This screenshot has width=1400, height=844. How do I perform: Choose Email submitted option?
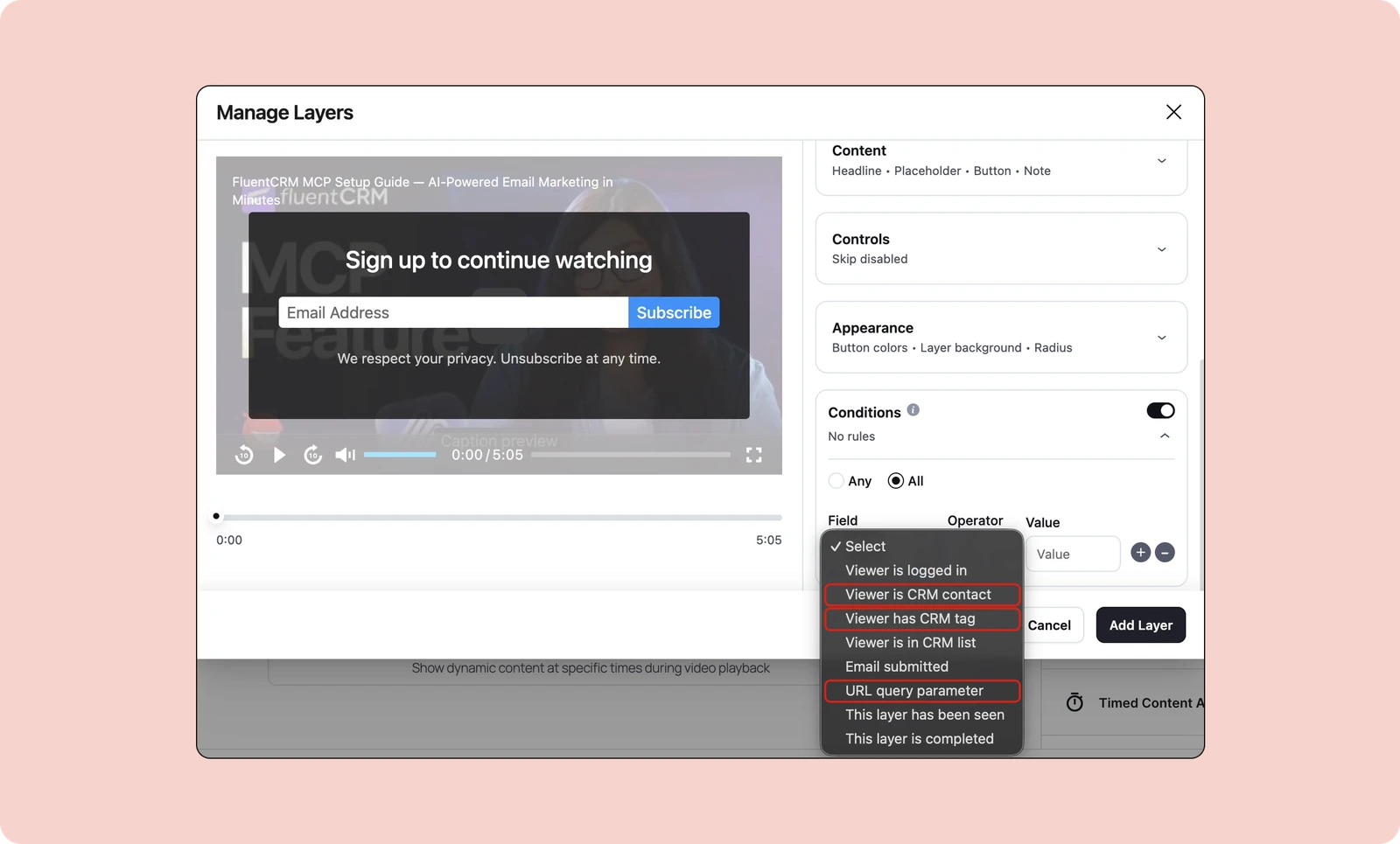pyautogui.click(x=921, y=666)
